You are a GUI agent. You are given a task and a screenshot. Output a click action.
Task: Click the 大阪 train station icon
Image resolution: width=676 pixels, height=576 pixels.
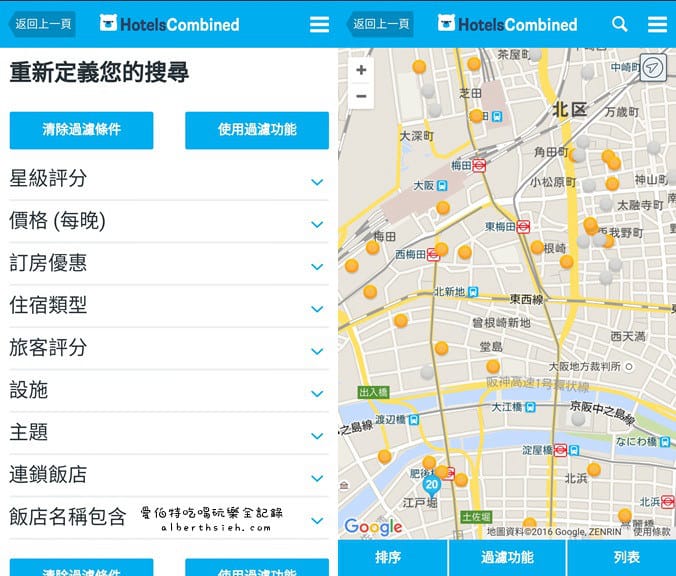pyautogui.click(x=442, y=185)
